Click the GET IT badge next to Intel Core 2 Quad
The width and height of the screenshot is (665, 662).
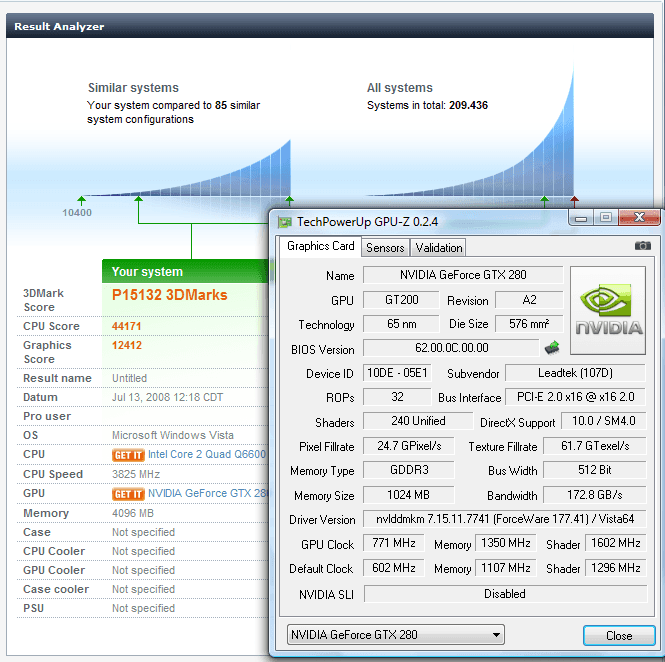[128, 455]
